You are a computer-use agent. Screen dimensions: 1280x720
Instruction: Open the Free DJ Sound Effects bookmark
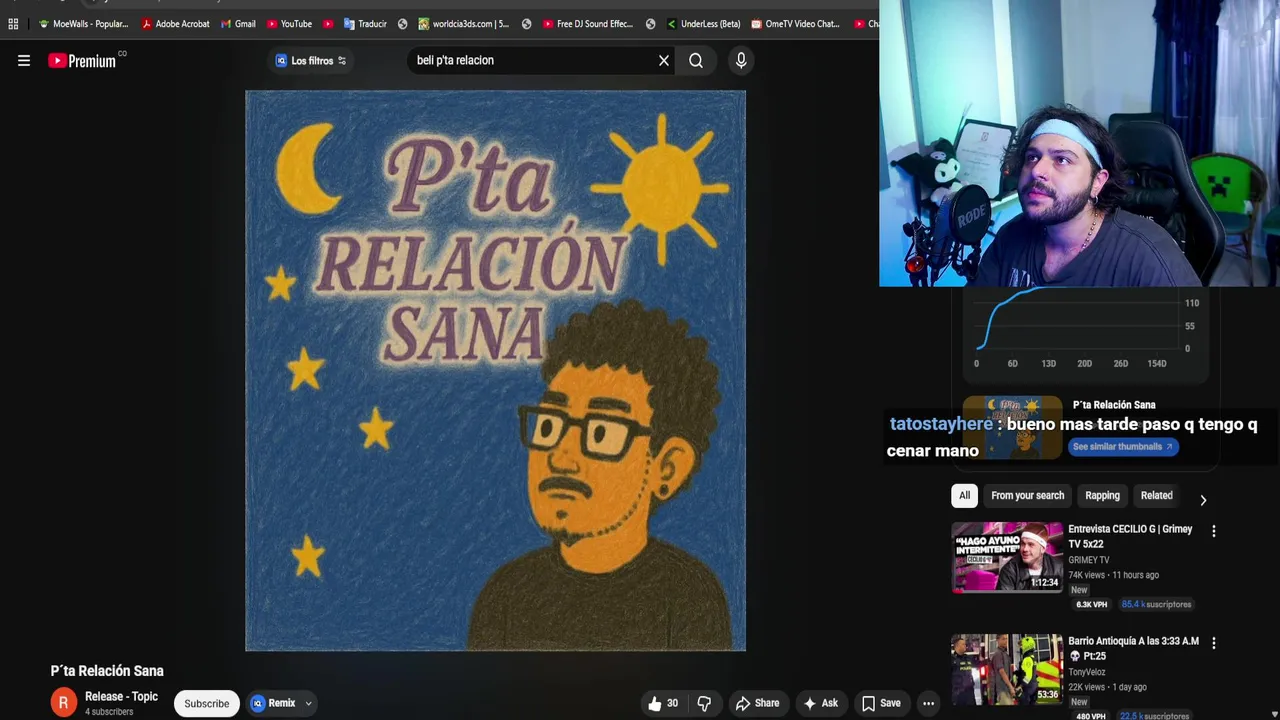(588, 24)
